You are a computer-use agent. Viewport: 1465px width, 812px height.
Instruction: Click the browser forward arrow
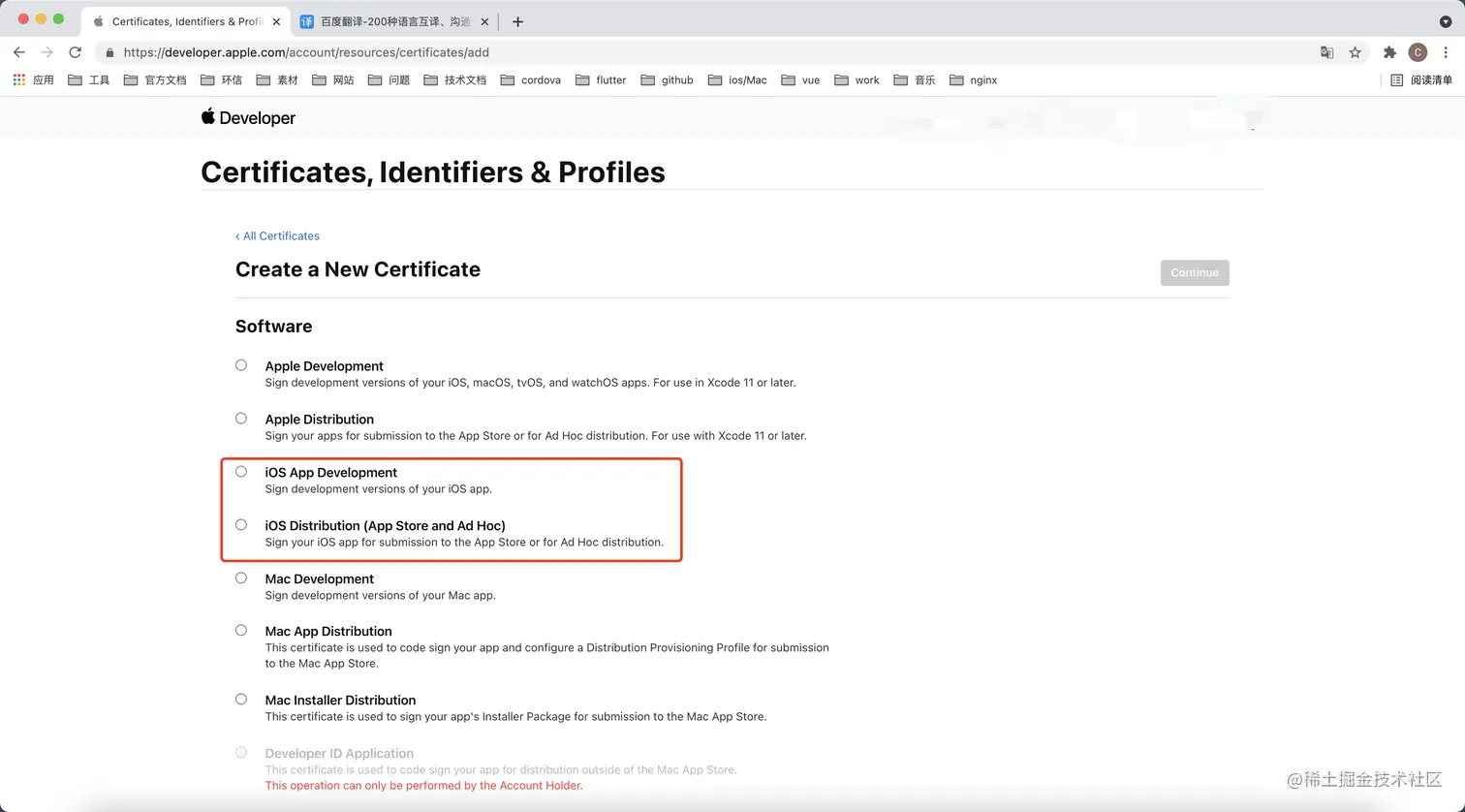[x=47, y=52]
